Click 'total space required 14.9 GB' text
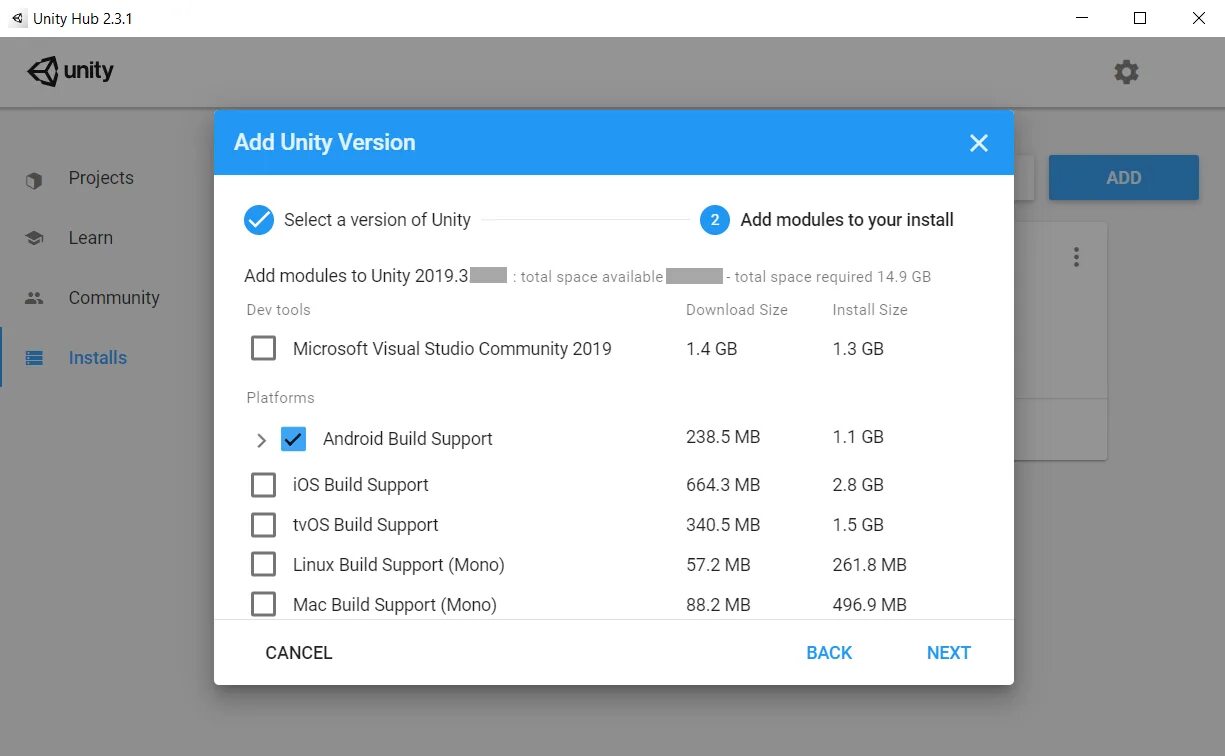The height and width of the screenshot is (756, 1225). (833, 277)
